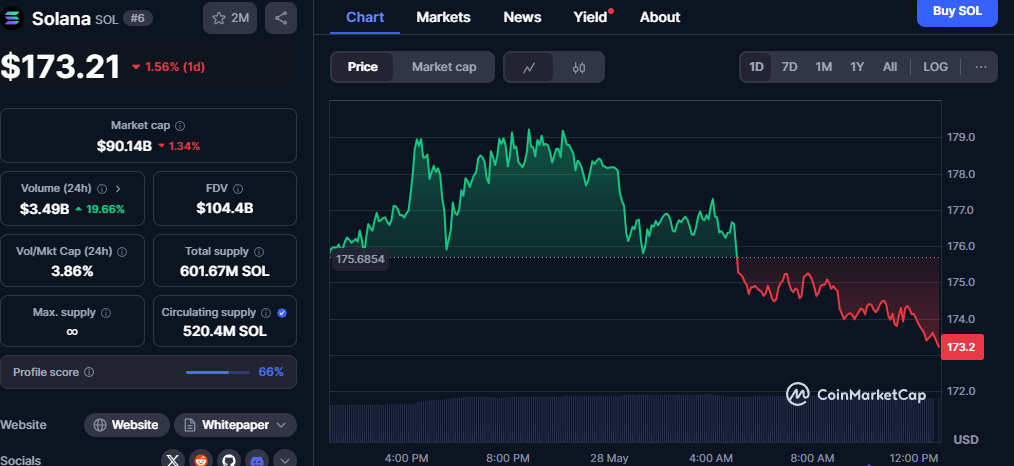
Task: Choose the 1D time range
Action: [756, 67]
